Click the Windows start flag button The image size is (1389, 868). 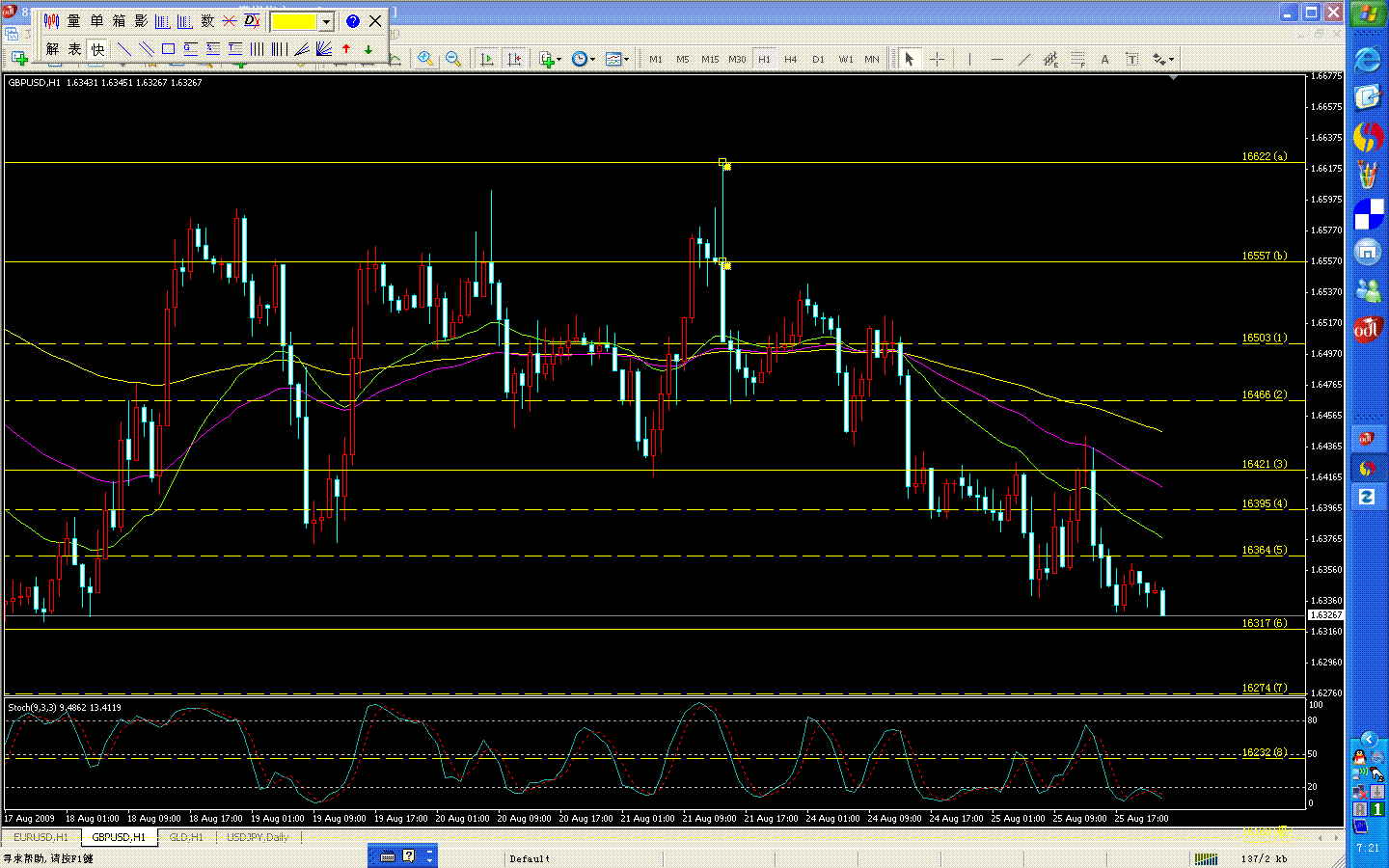1368,14
